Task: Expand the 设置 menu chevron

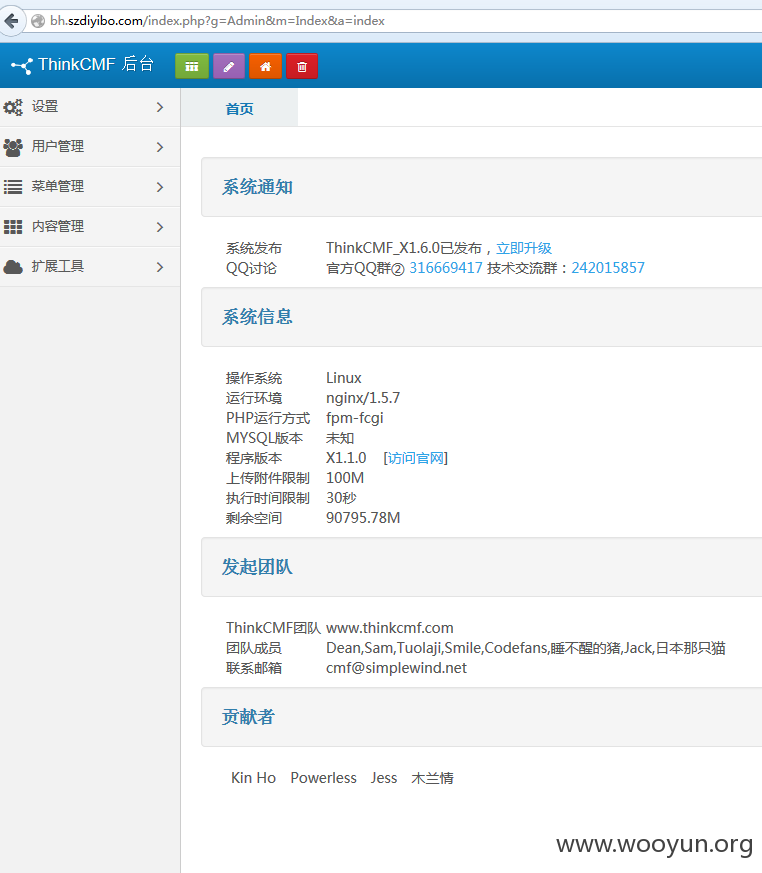Action: point(160,107)
